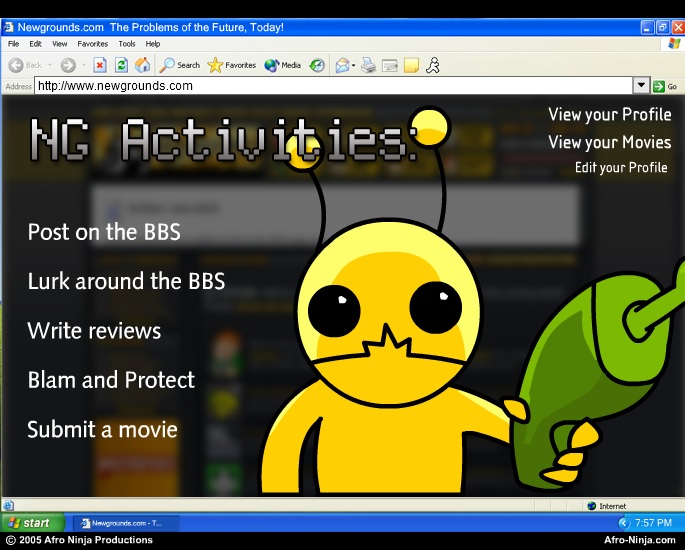
Task: Select Write reviews
Action: coord(94,331)
